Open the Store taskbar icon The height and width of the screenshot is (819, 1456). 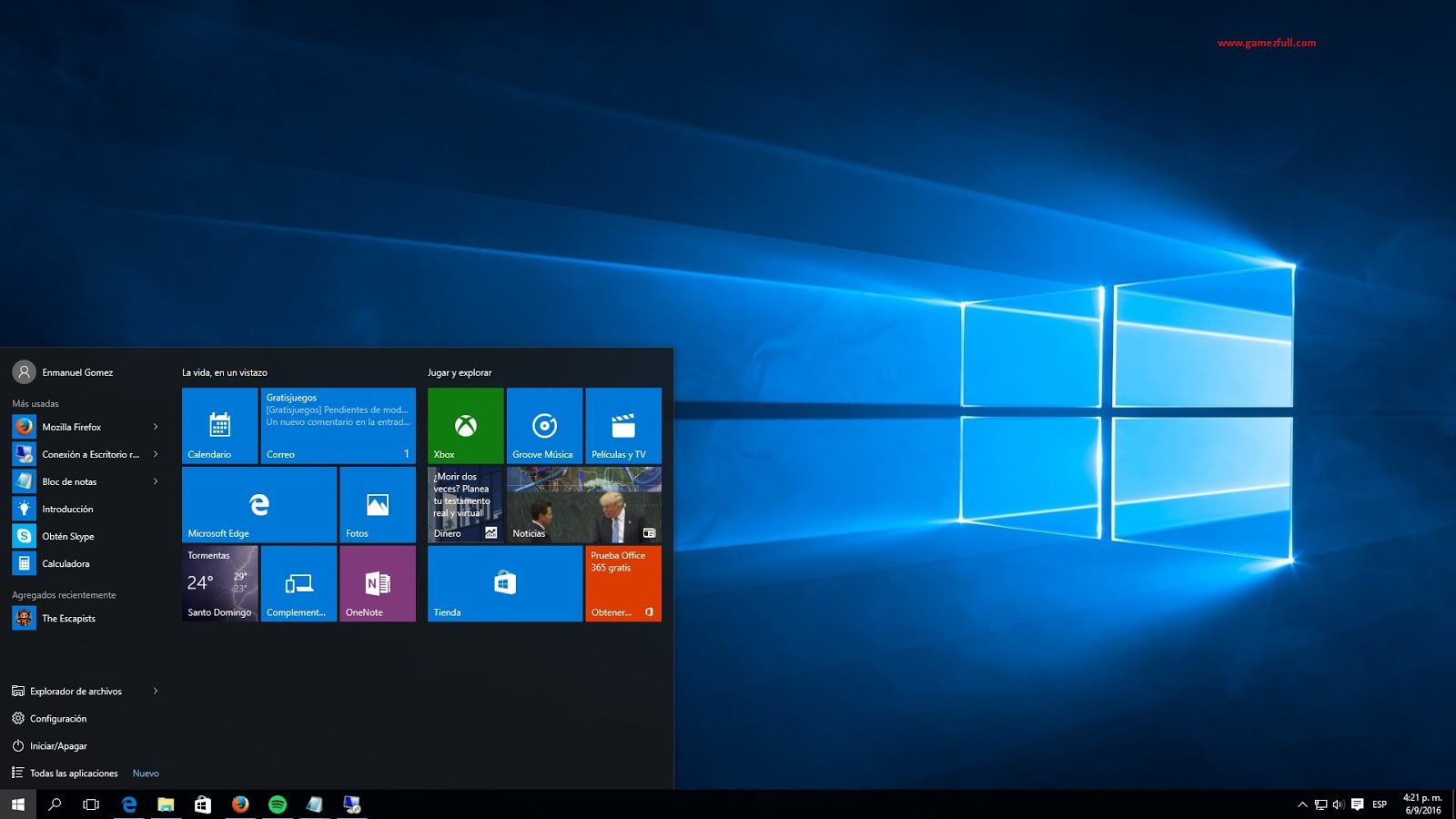pos(203,804)
